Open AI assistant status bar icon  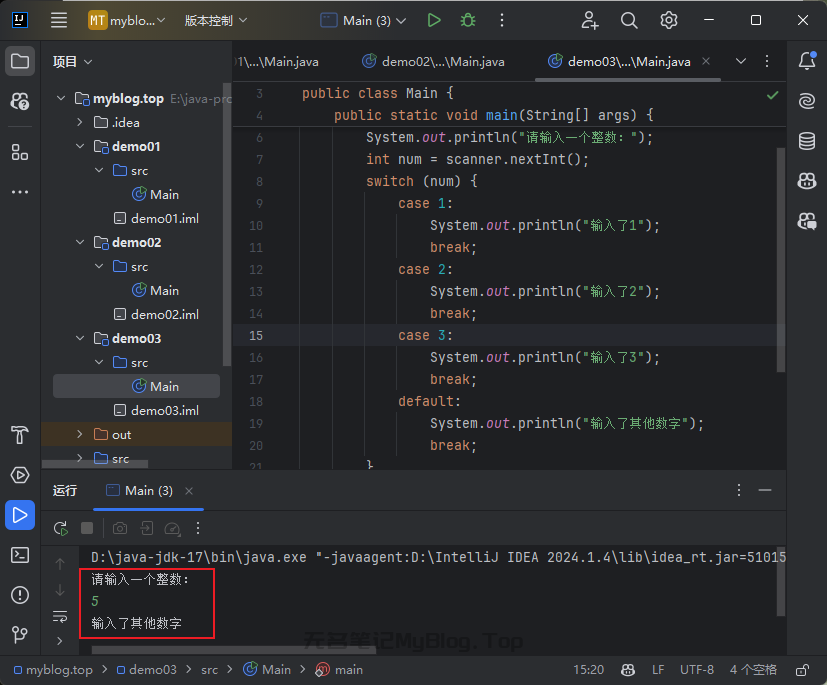628,670
